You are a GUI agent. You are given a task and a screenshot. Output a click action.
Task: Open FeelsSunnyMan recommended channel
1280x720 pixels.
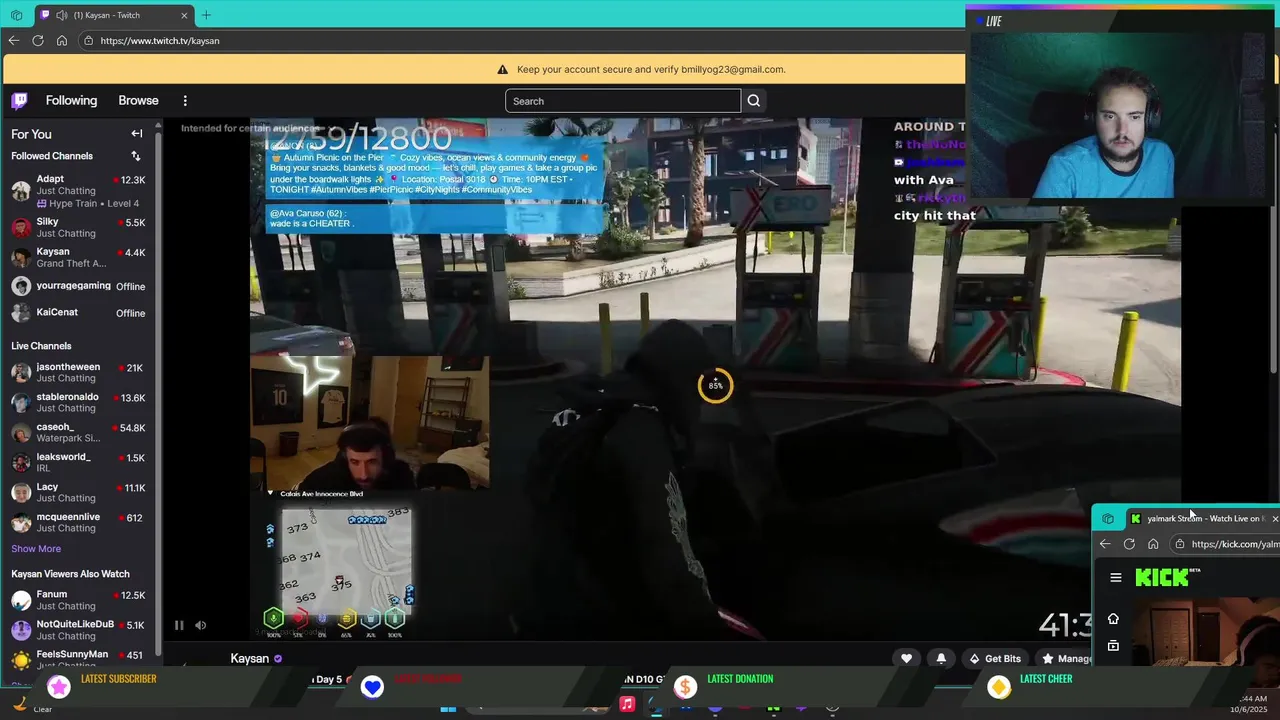(79, 659)
